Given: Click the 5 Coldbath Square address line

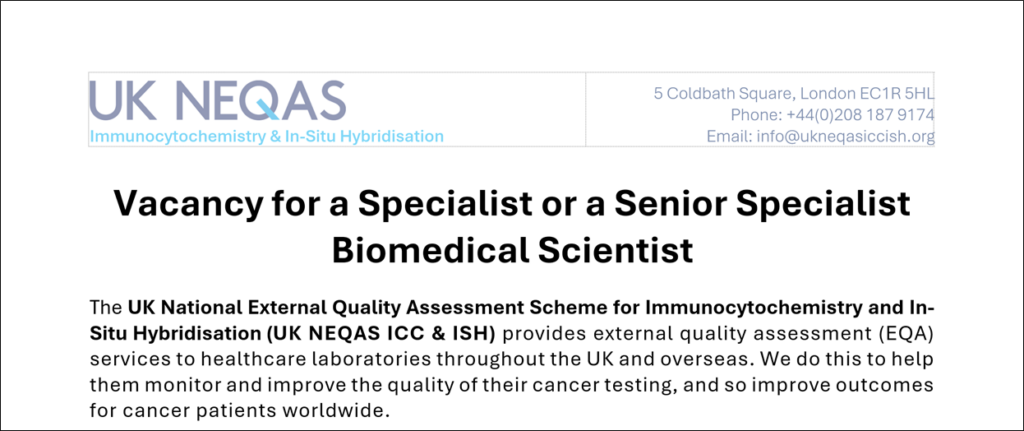Looking at the screenshot, I should click(x=794, y=94).
